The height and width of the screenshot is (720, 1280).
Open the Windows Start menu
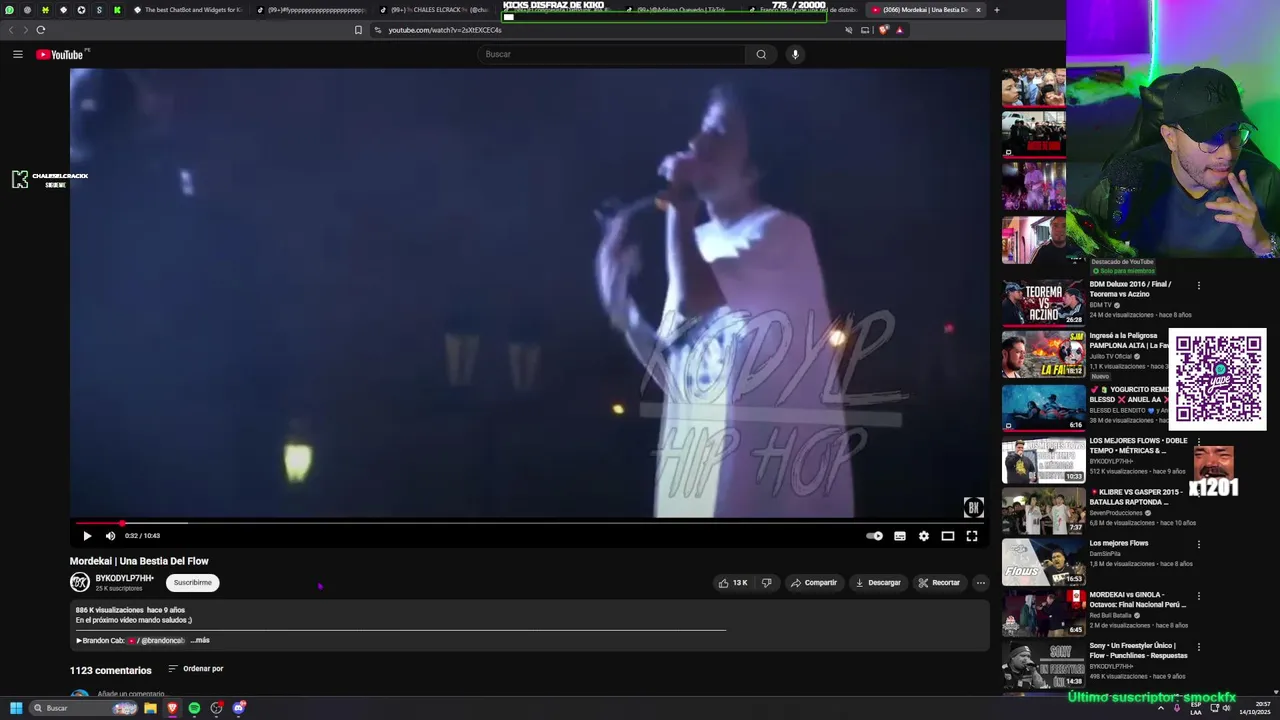pos(15,708)
